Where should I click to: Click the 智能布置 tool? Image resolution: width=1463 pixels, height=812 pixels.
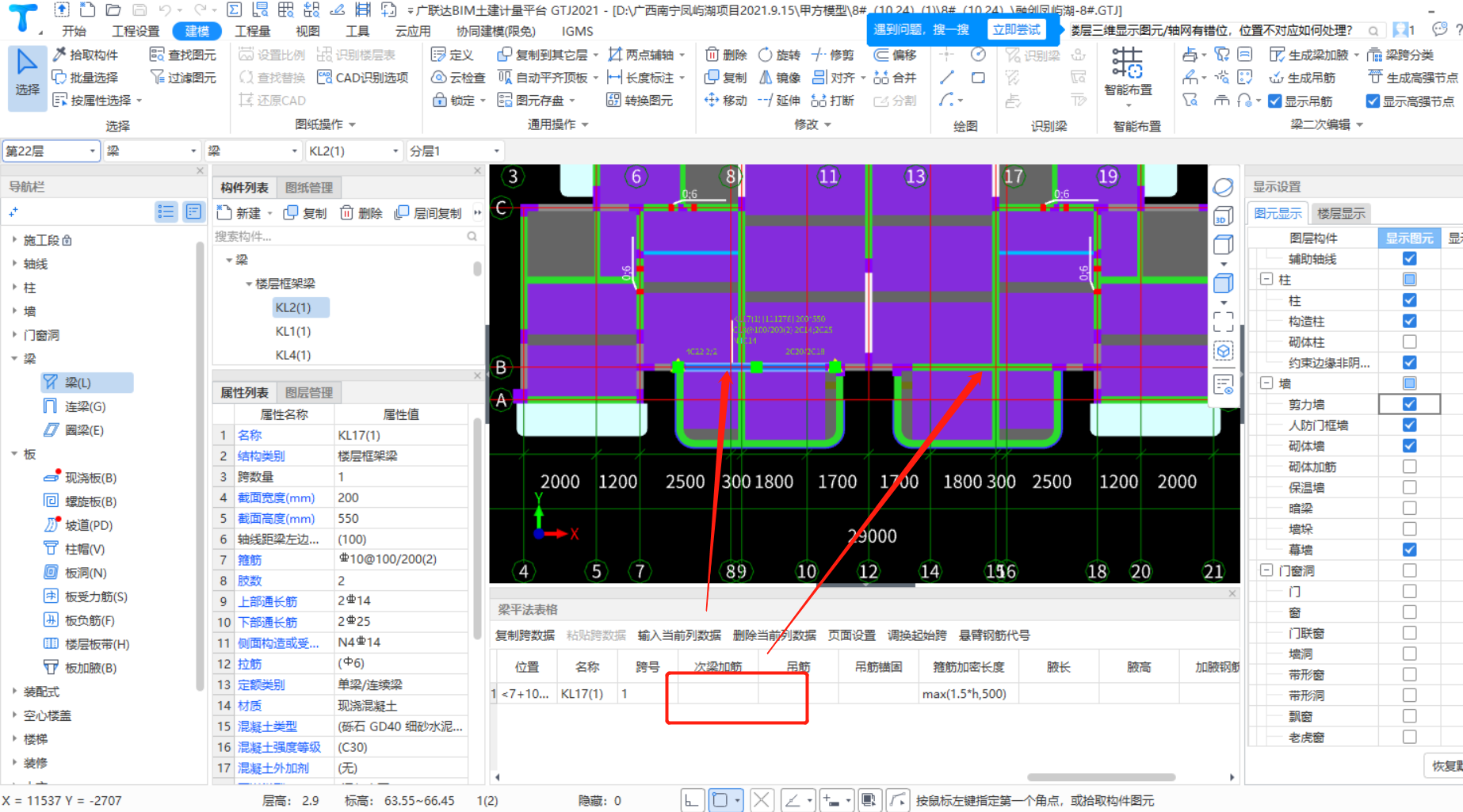(1128, 71)
